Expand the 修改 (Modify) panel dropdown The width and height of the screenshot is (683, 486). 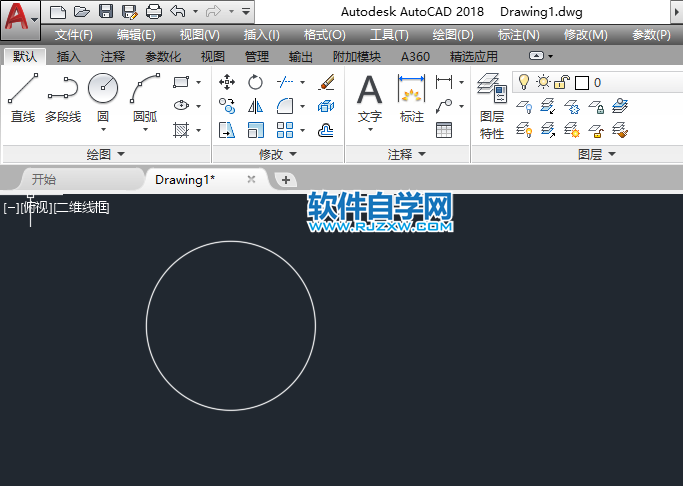[278, 154]
